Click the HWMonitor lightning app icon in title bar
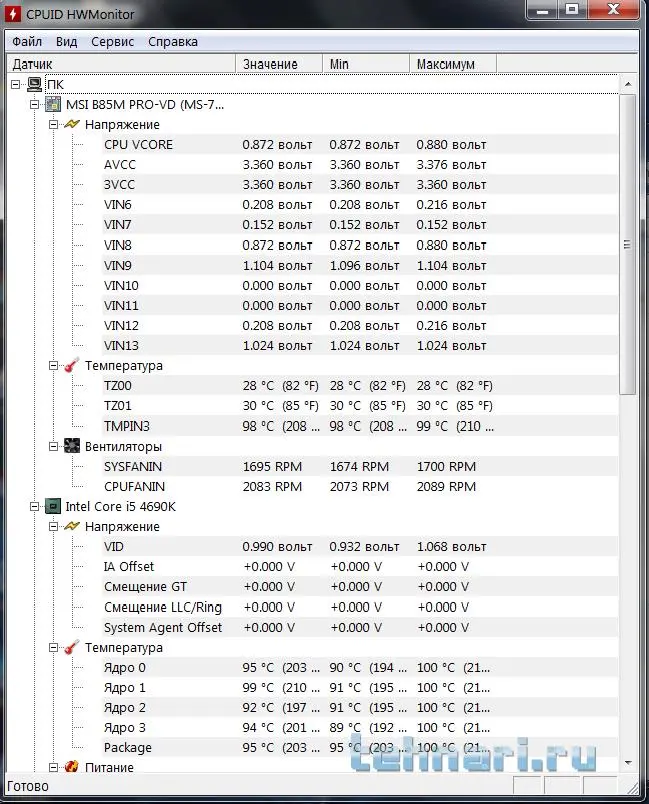This screenshot has height=804, width=649. (13, 13)
